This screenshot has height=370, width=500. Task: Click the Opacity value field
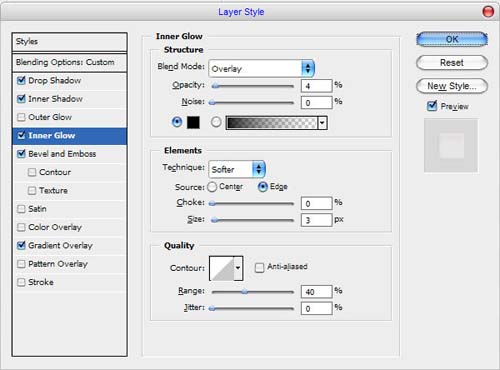316,86
